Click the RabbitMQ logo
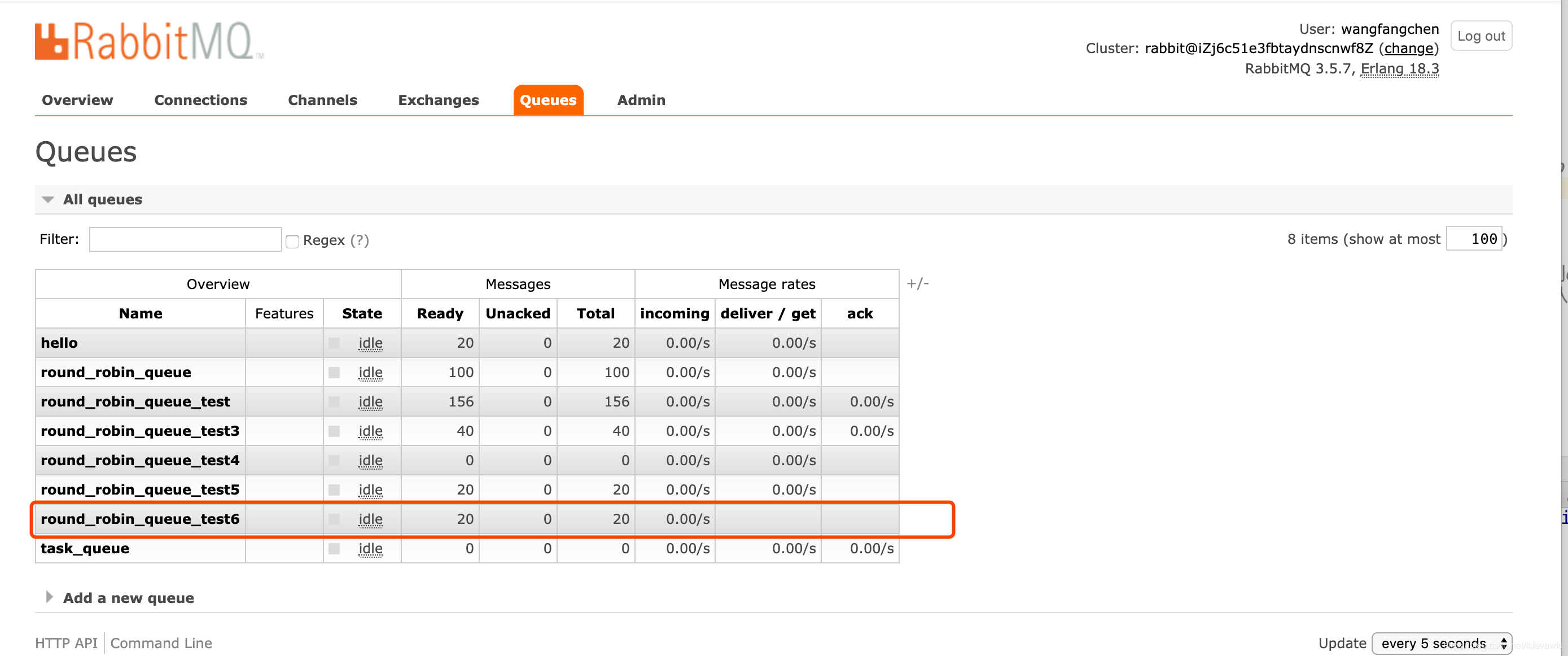Screen dimensions: 1568x656 (148, 41)
